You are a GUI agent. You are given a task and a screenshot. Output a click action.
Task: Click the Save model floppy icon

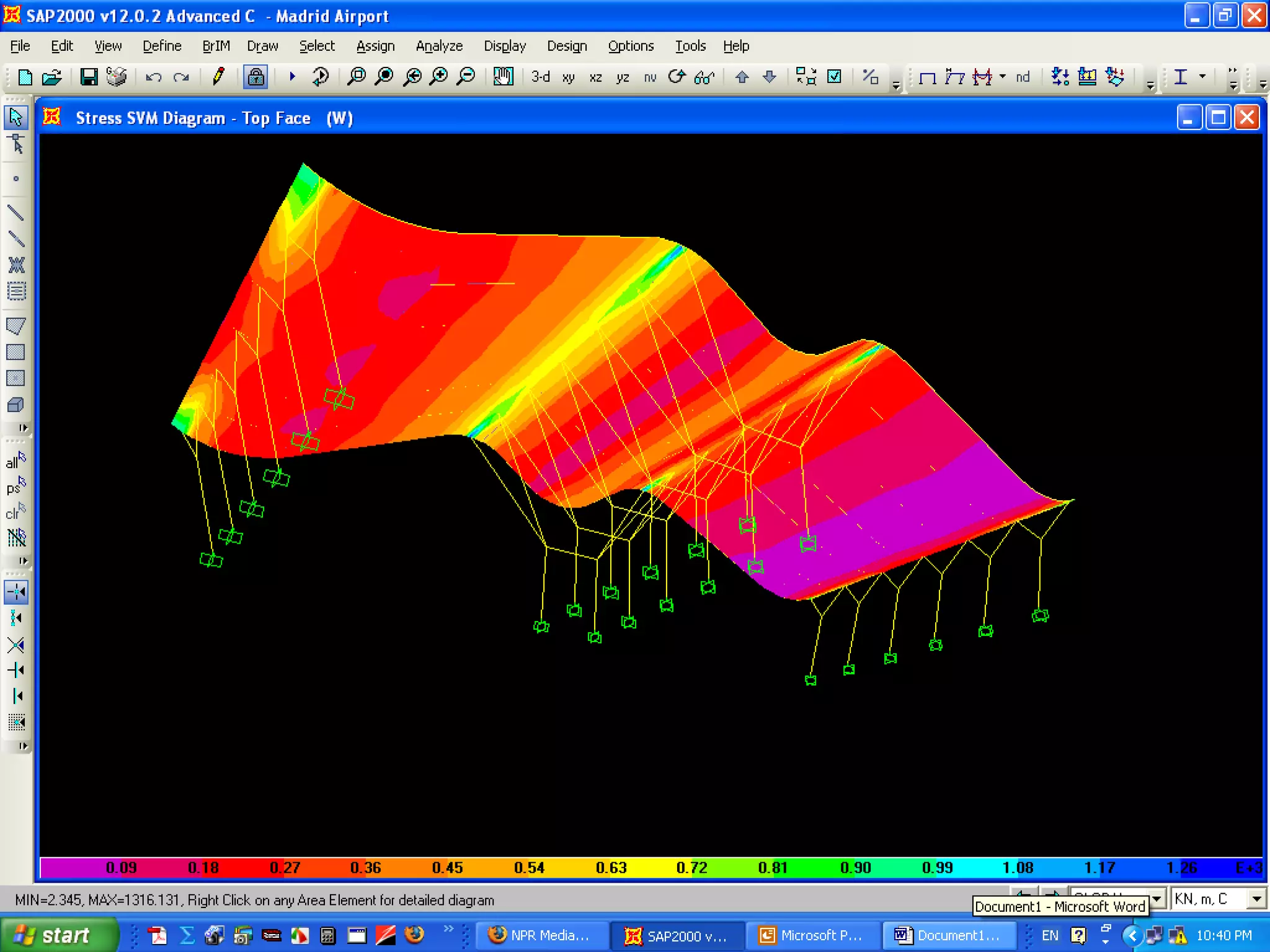coord(89,77)
